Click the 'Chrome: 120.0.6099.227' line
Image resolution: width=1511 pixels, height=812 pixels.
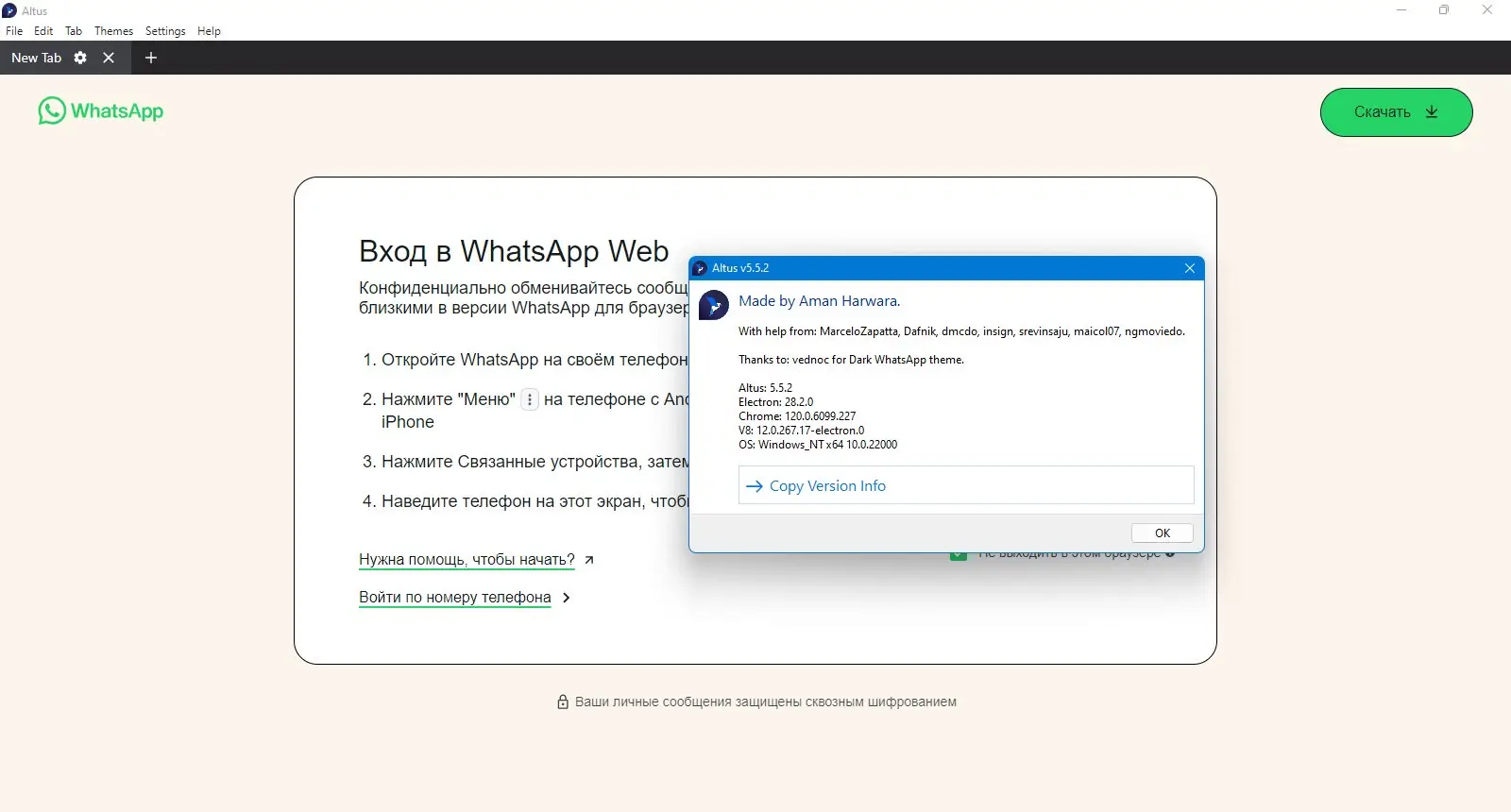tap(797, 416)
